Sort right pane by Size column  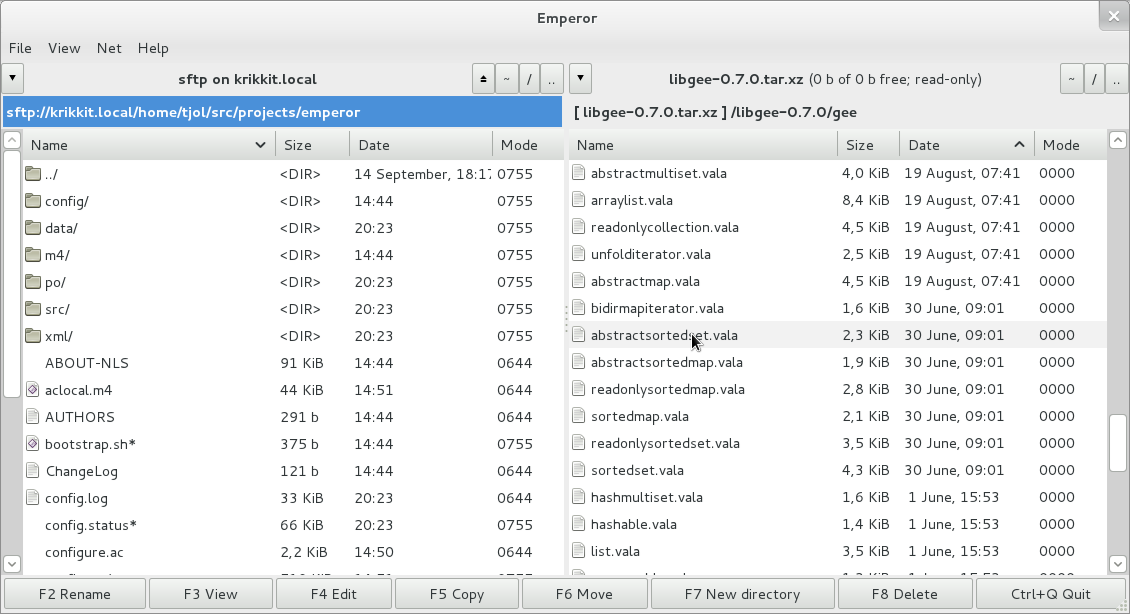click(x=868, y=145)
